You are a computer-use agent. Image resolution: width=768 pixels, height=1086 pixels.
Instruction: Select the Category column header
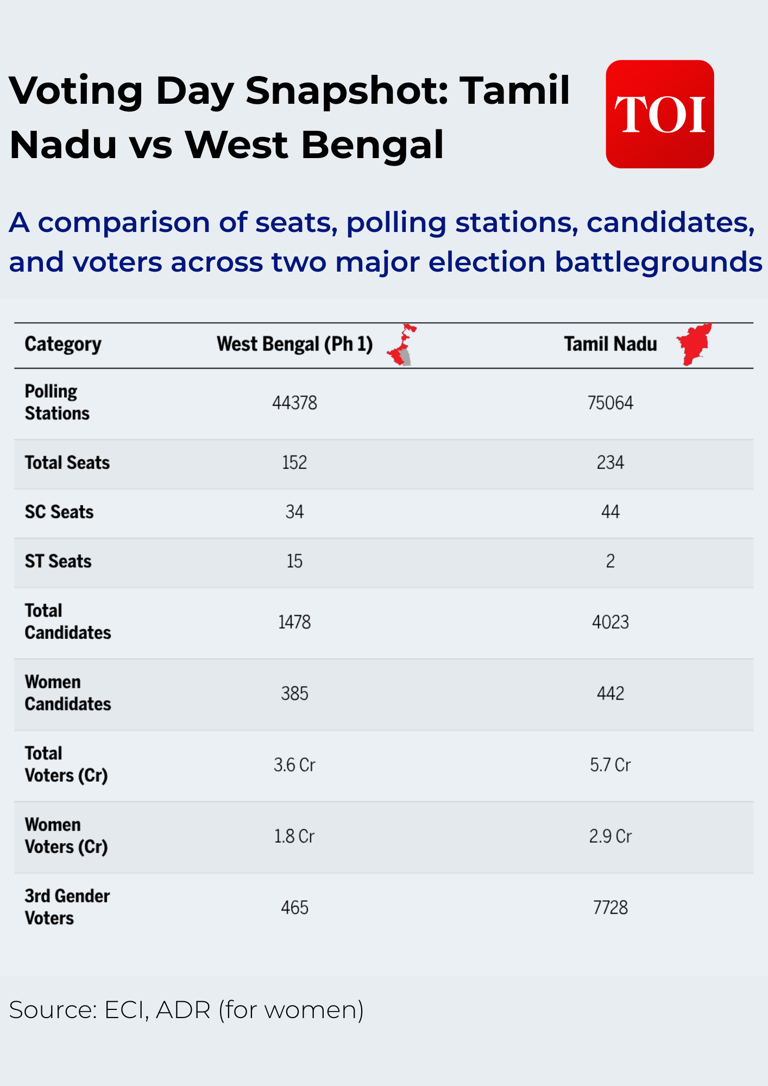[x=63, y=345]
